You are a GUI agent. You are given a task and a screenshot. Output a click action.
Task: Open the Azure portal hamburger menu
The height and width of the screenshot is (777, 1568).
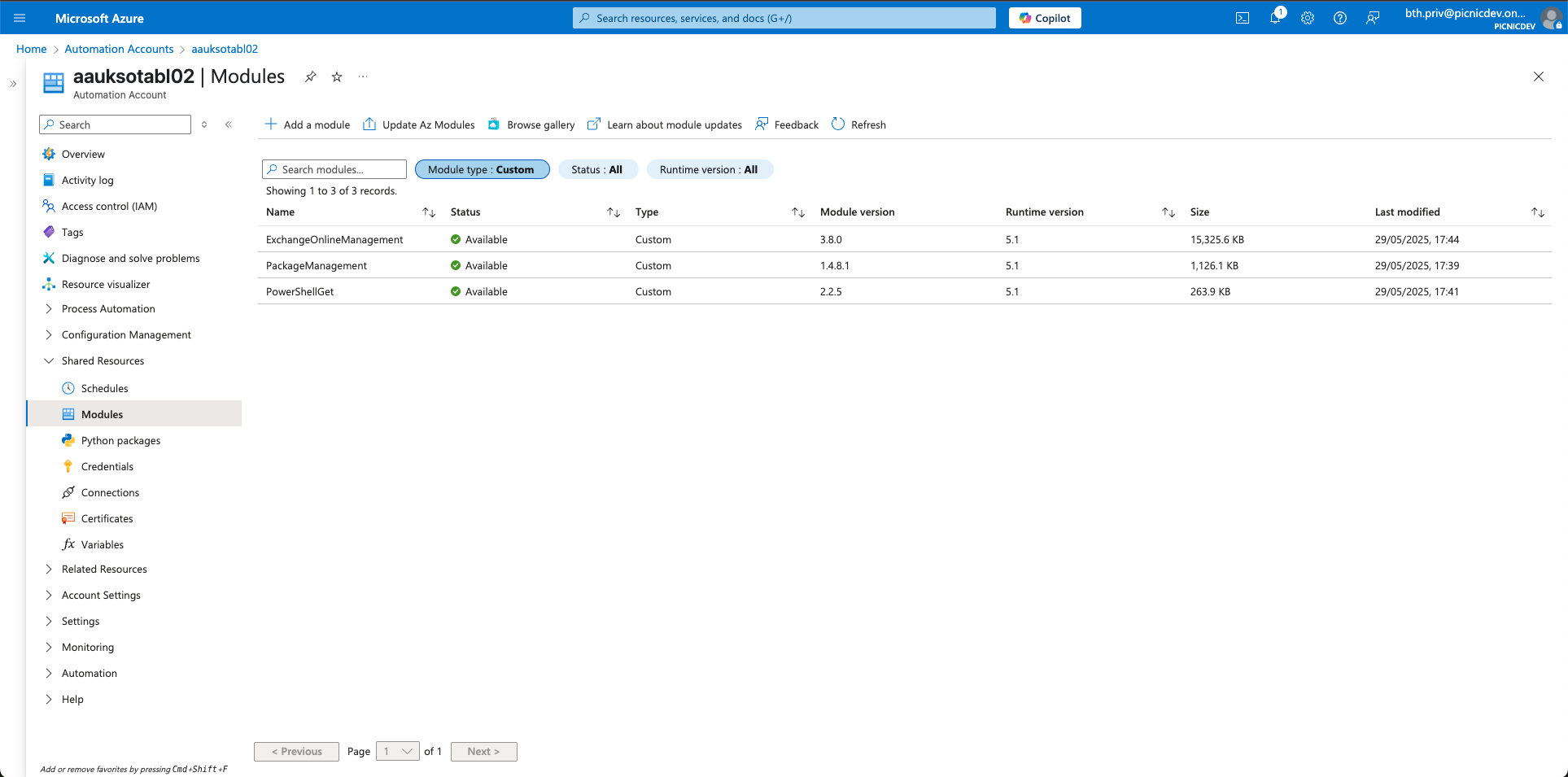click(x=20, y=18)
